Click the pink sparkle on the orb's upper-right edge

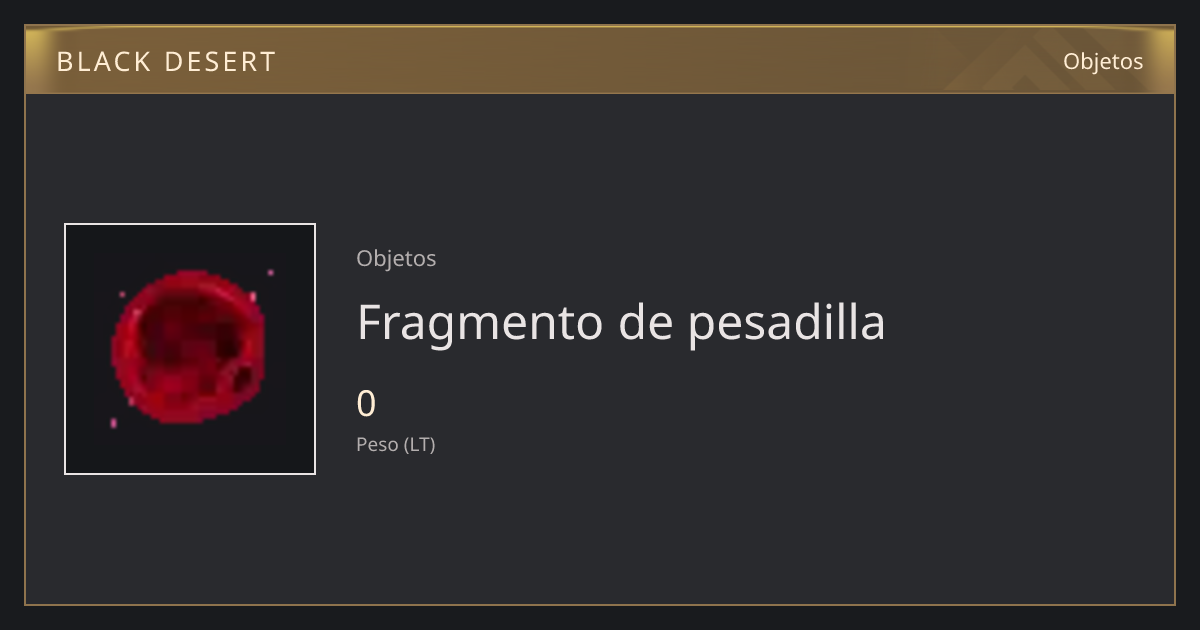coord(252,296)
